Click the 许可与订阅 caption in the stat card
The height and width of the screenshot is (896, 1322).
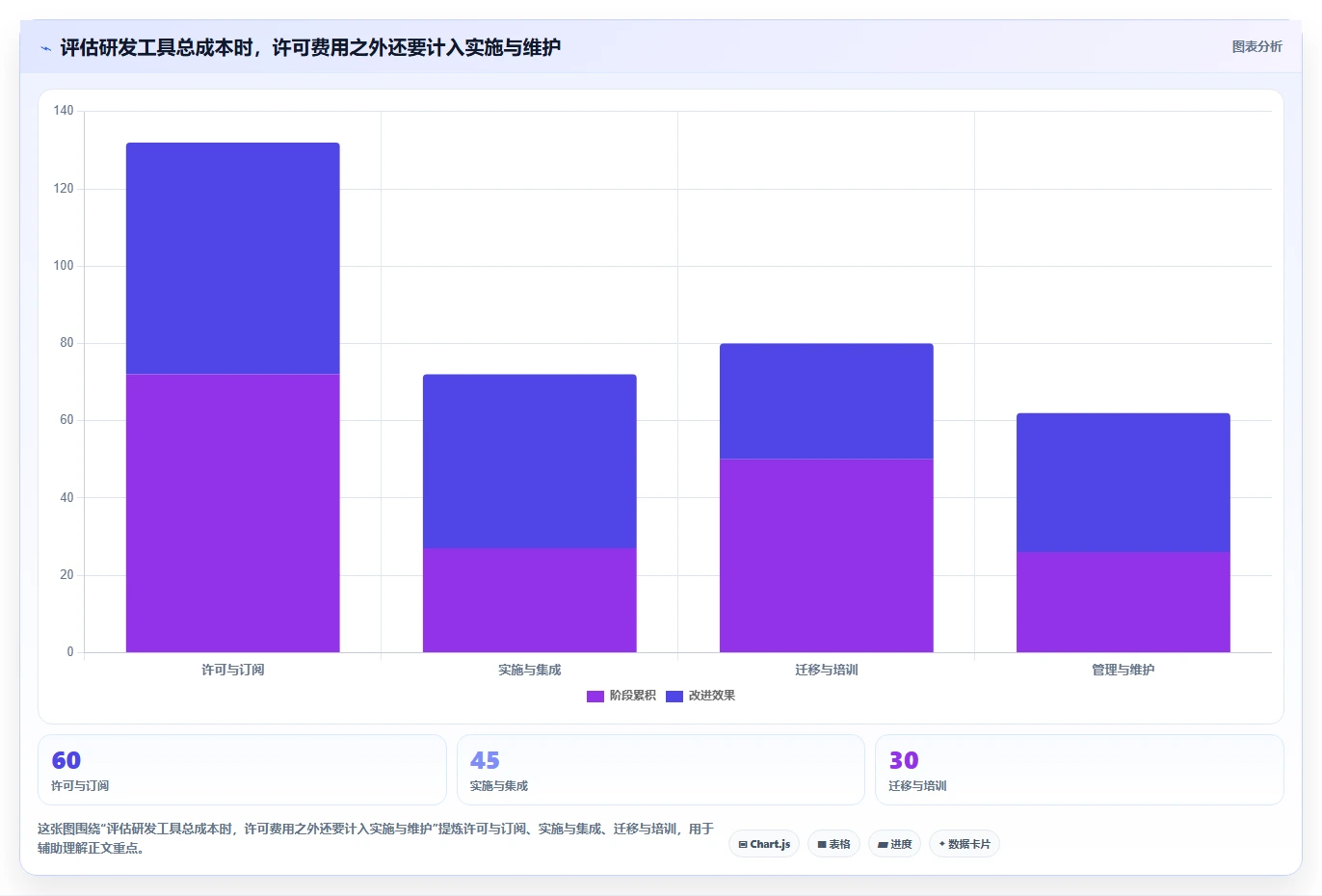[x=80, y=786]
